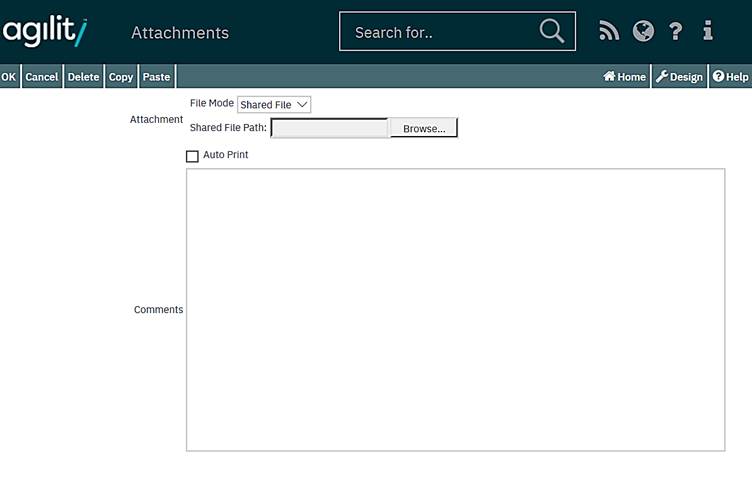Viewport: 752px width, 485px height.
Task: Select Cancel in the toolbar
Action: click(x=42, y=77)
